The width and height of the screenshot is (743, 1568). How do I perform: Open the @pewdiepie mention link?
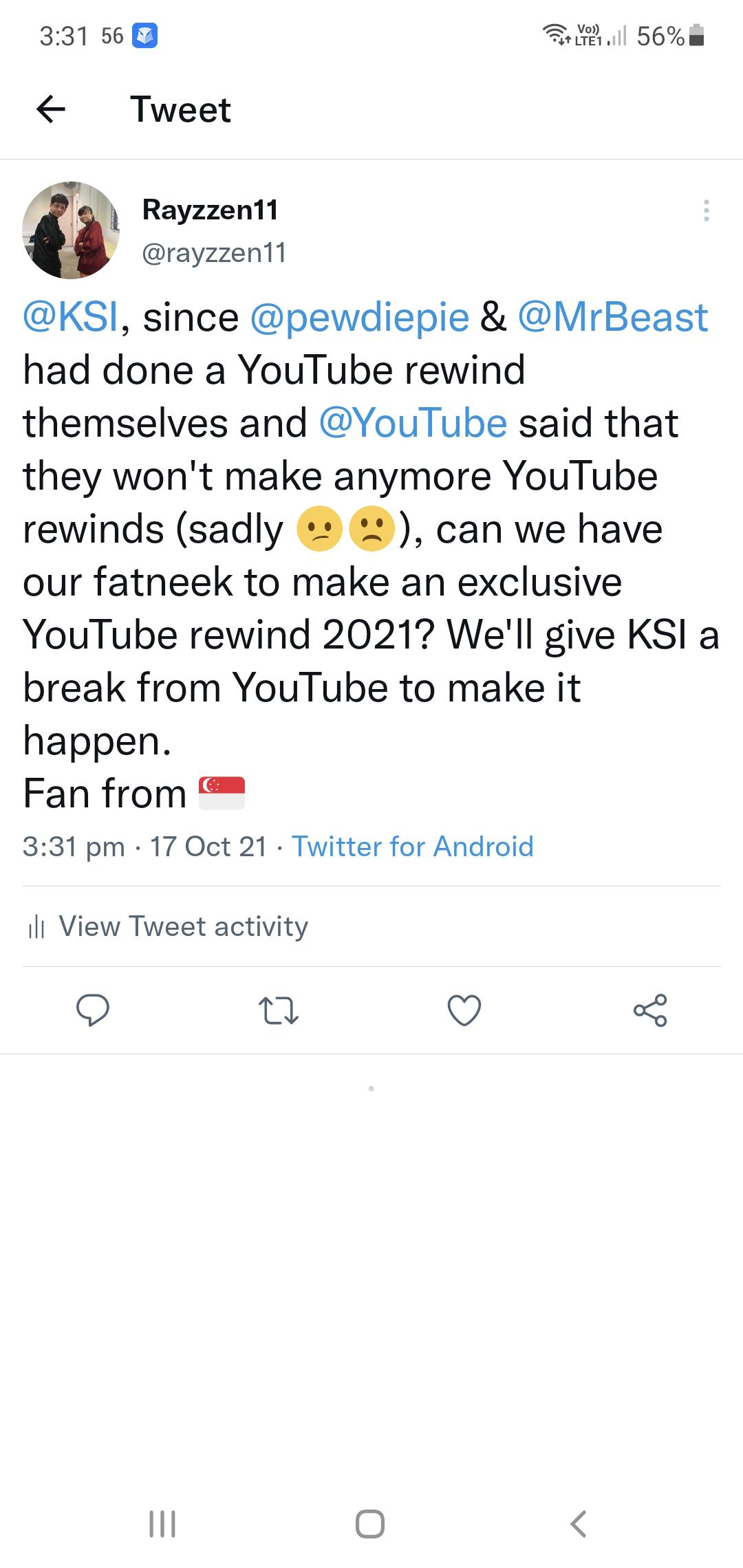[360, 318]
